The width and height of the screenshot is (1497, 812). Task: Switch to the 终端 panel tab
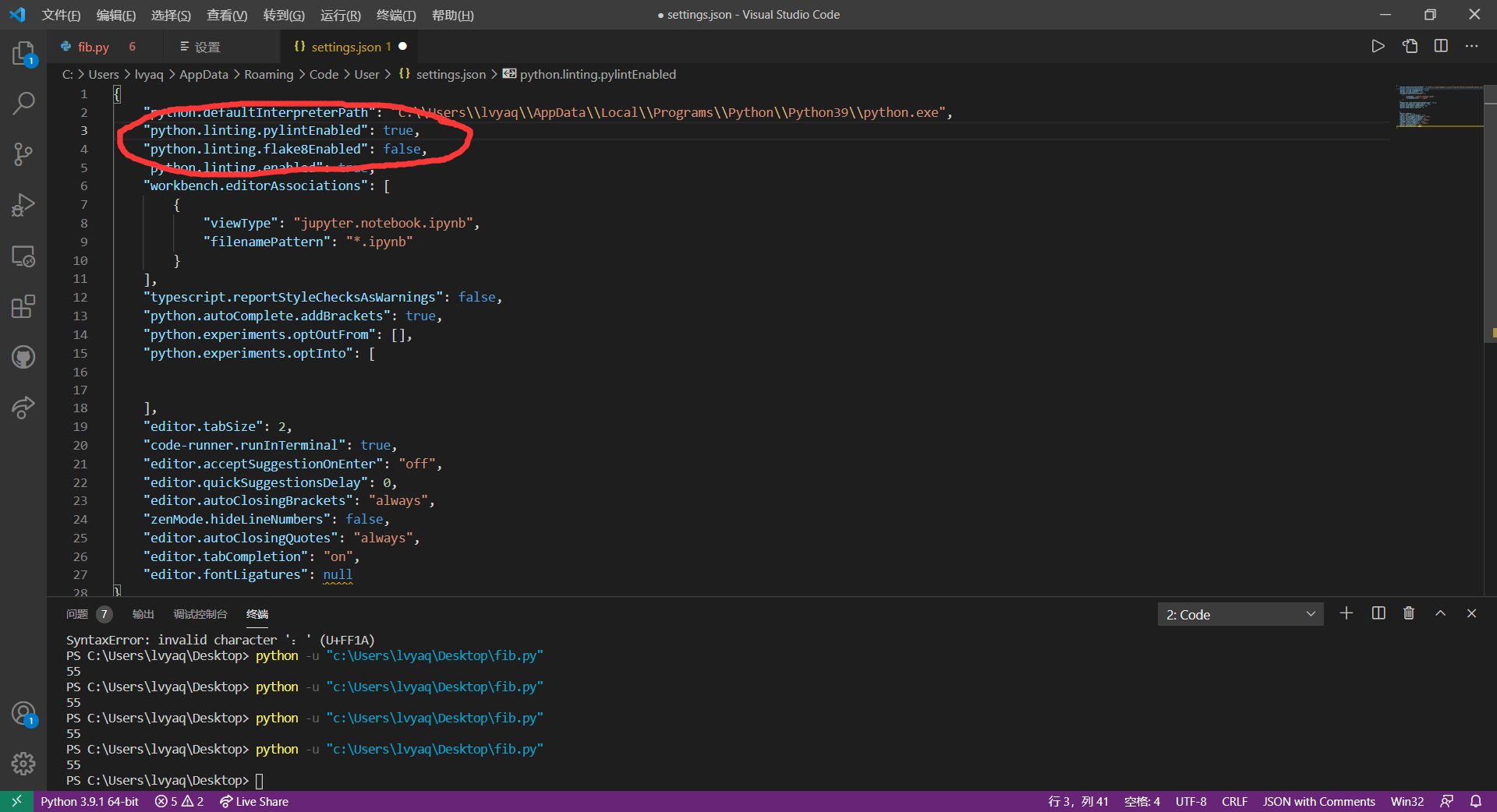pyautogui.click(x=257, y=614)
